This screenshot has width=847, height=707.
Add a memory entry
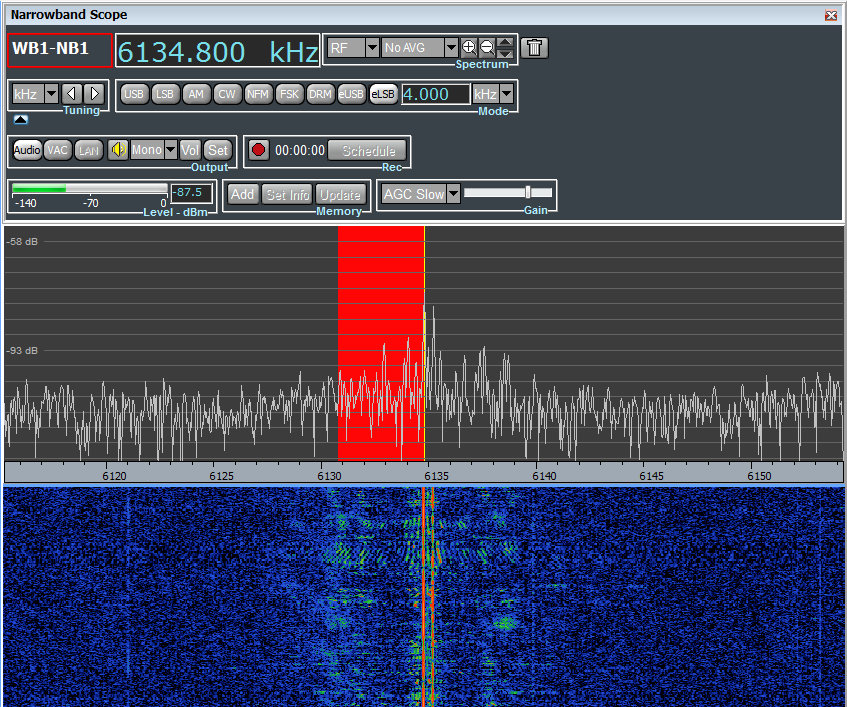pyautogui.click(x=242, y=194)
